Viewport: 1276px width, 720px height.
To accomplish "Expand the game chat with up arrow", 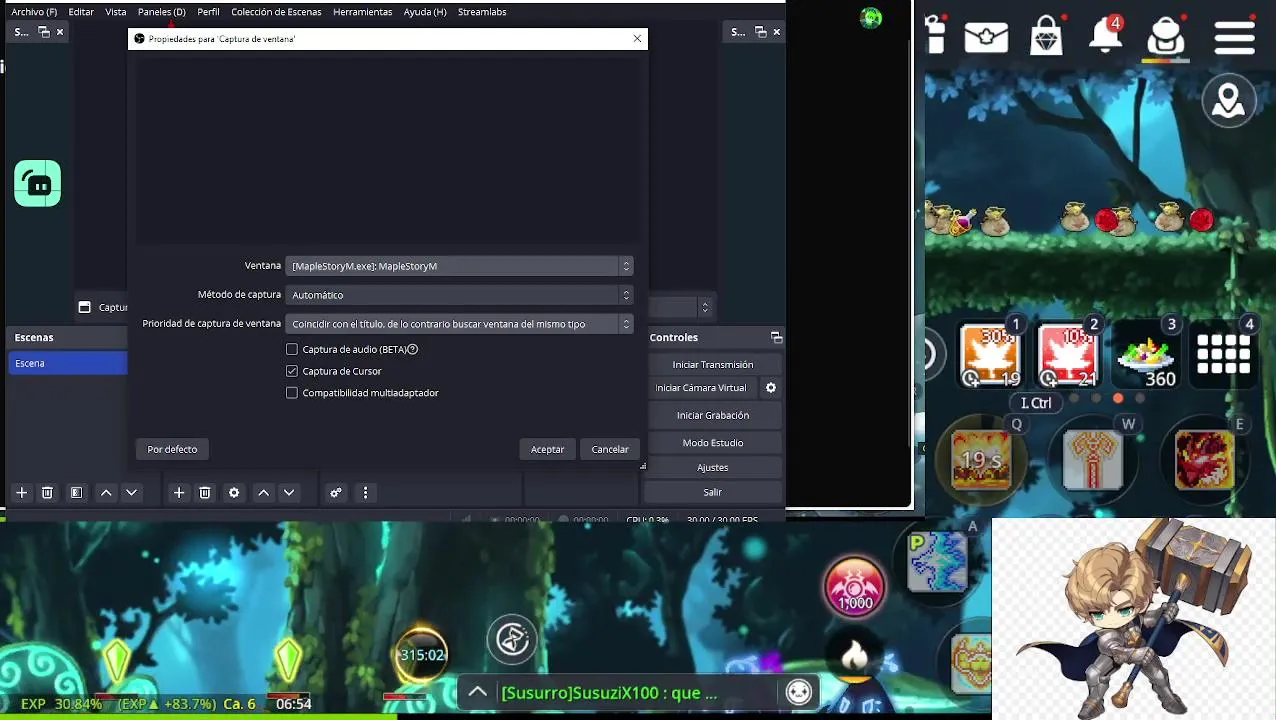I will [x=478, y=692].
